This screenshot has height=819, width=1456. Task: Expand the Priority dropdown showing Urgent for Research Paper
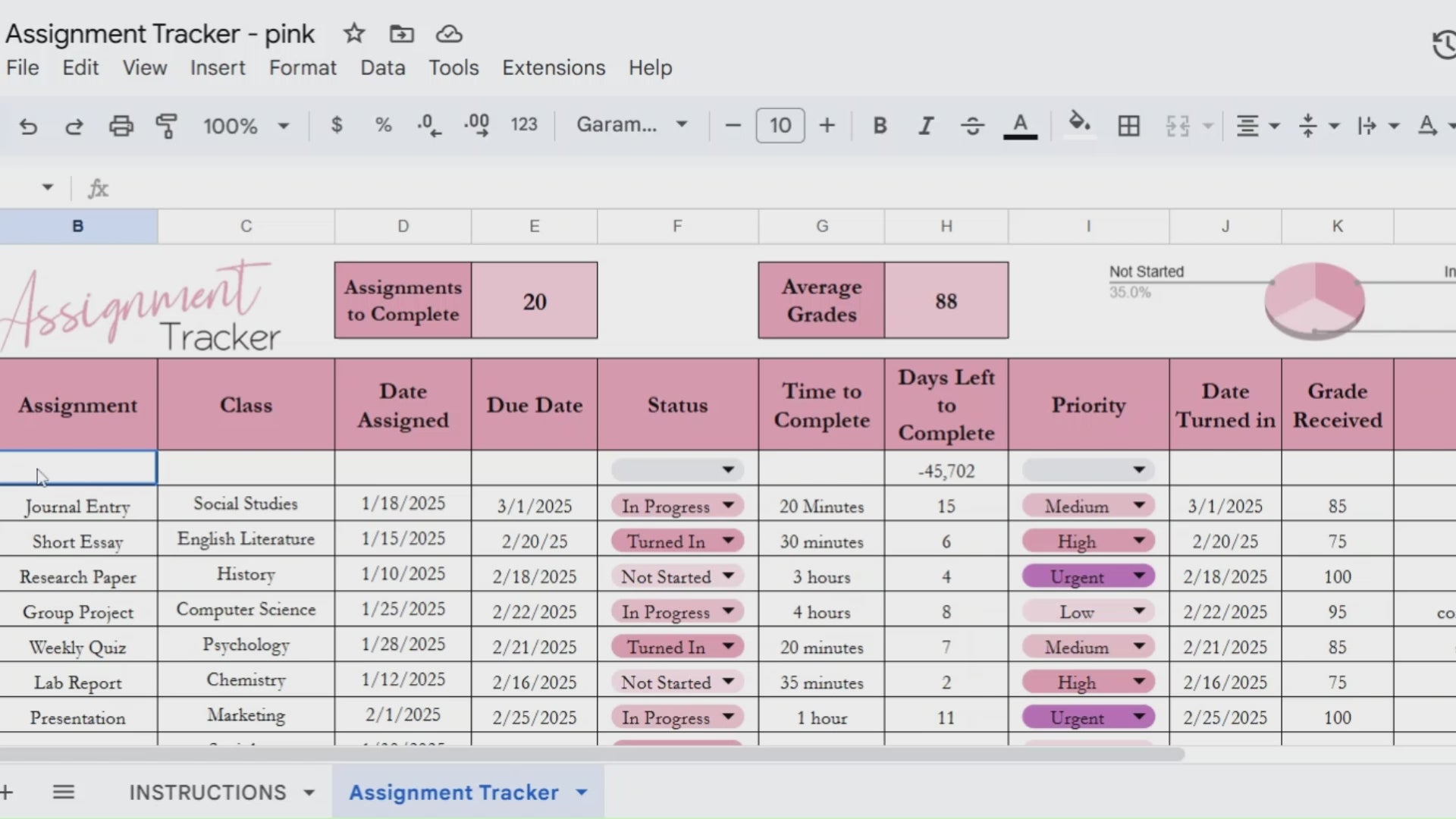pyautogui.click(x=1140, y=576)
